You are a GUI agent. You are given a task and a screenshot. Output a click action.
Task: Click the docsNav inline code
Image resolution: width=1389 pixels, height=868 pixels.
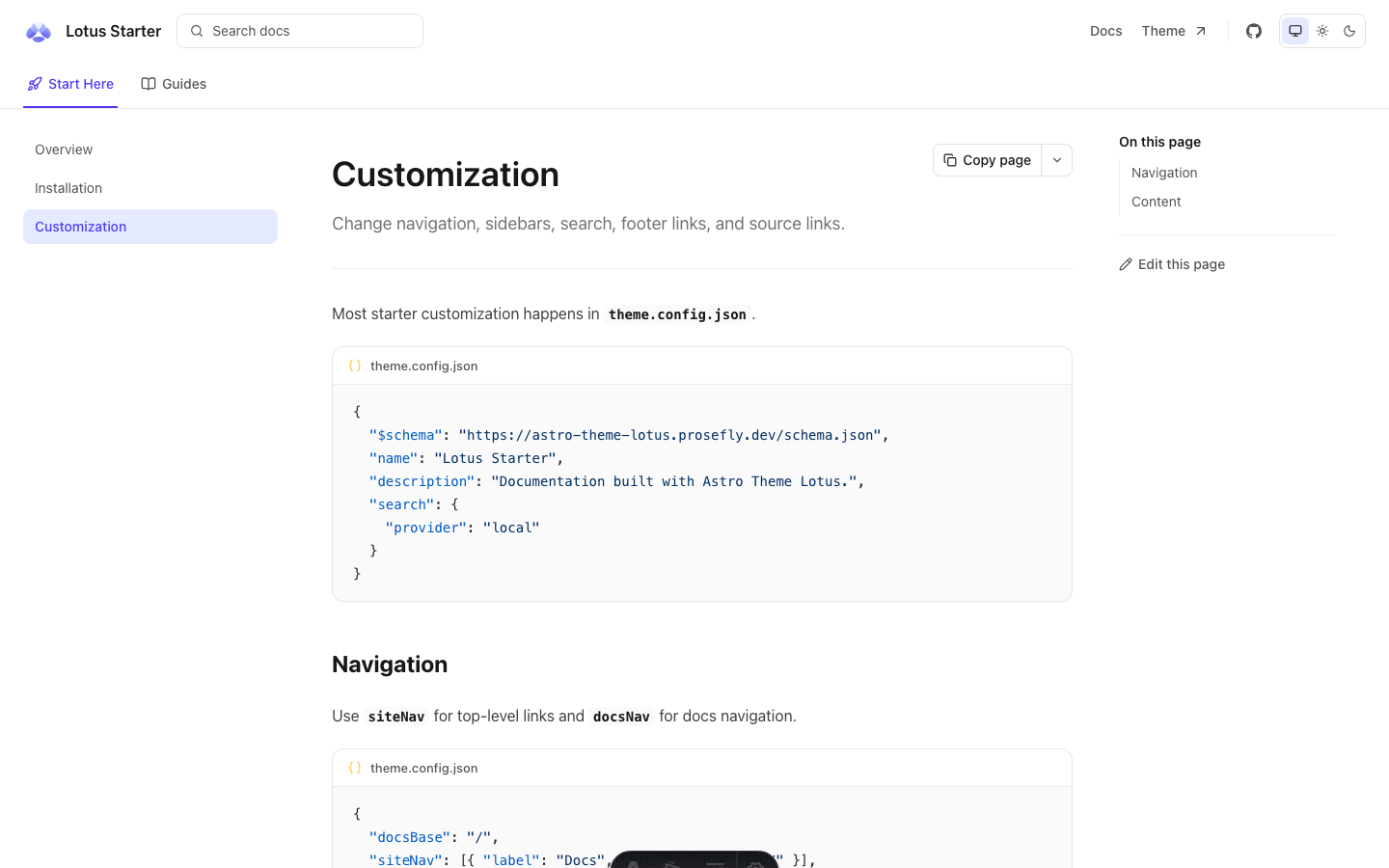621,717
